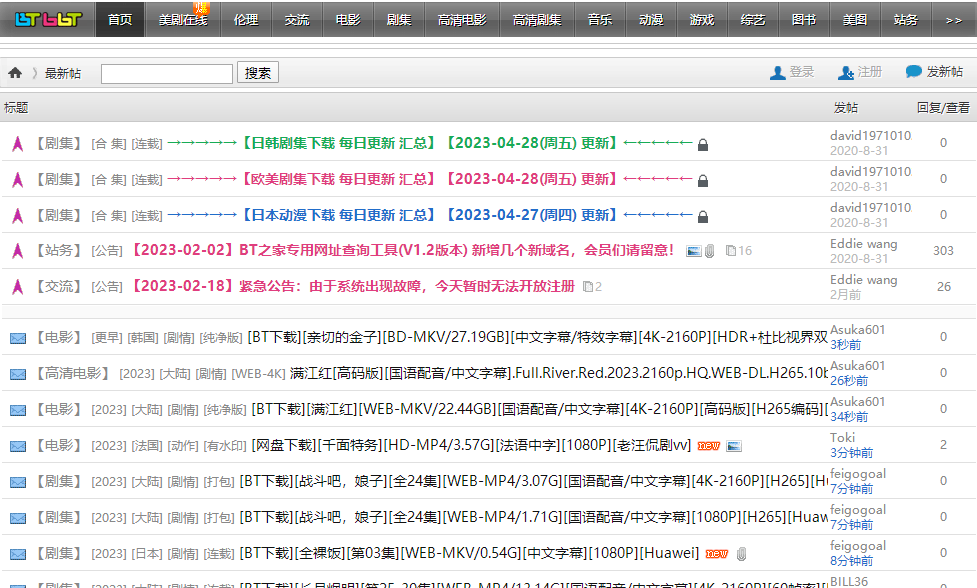Screen dimensions: 977x588
Task: Open BT之家专用网址查询工具 announcement thread
Action: [x=403, y=250]
